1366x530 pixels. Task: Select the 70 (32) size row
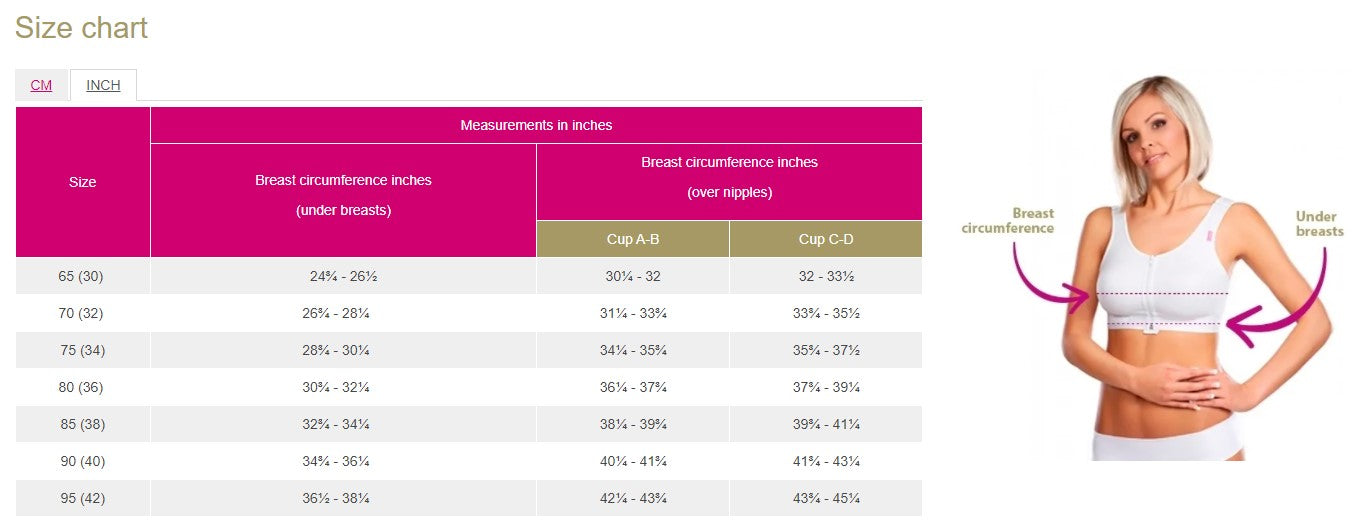pos(82,313)
